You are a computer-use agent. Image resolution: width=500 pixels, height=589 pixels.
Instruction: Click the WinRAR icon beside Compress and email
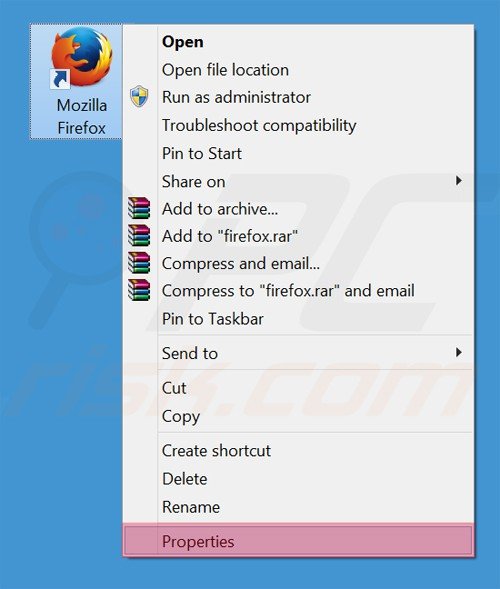(139, 263)
